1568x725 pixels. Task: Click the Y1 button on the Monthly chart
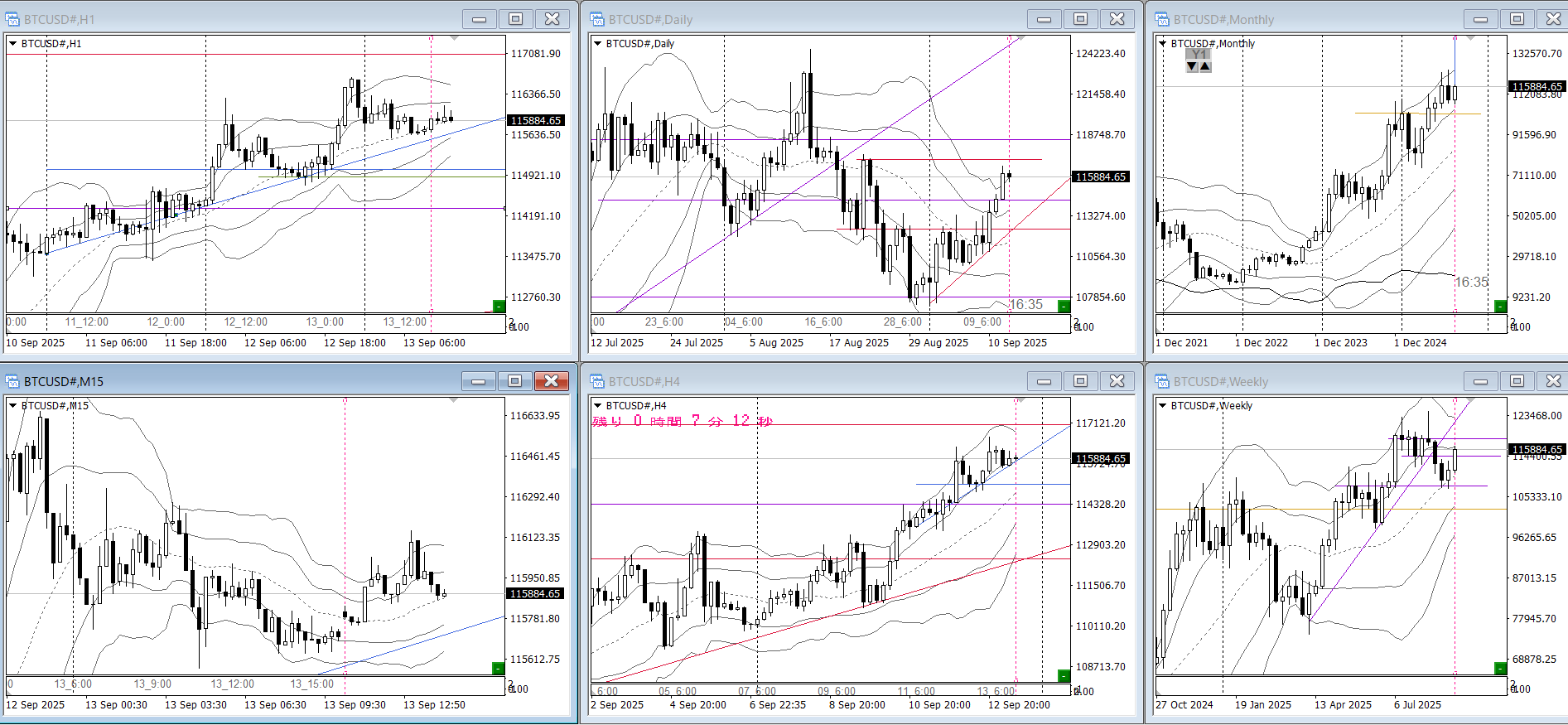click(x=1198, y=54)
